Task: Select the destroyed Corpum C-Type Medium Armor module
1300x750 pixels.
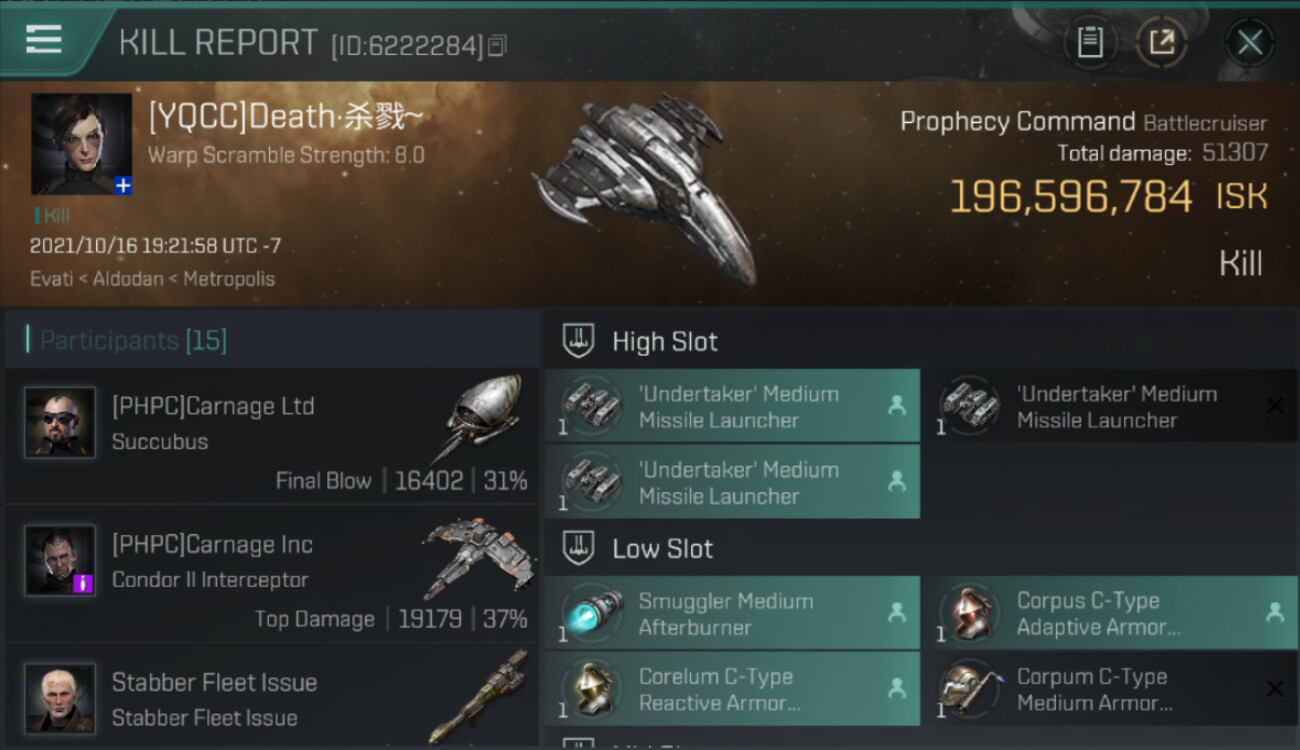Action: (1110, 689)
